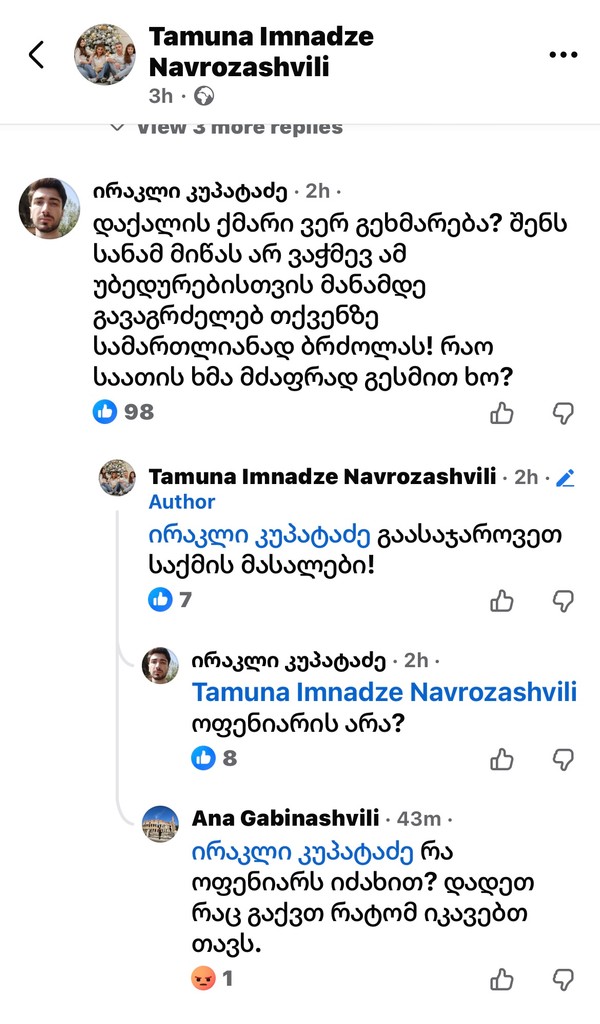The width and height of the screenshot is (600, 1024).
Task: Dislike the top comment with 98 reactions
Action: pyautogui.click(x=563, y=412)
